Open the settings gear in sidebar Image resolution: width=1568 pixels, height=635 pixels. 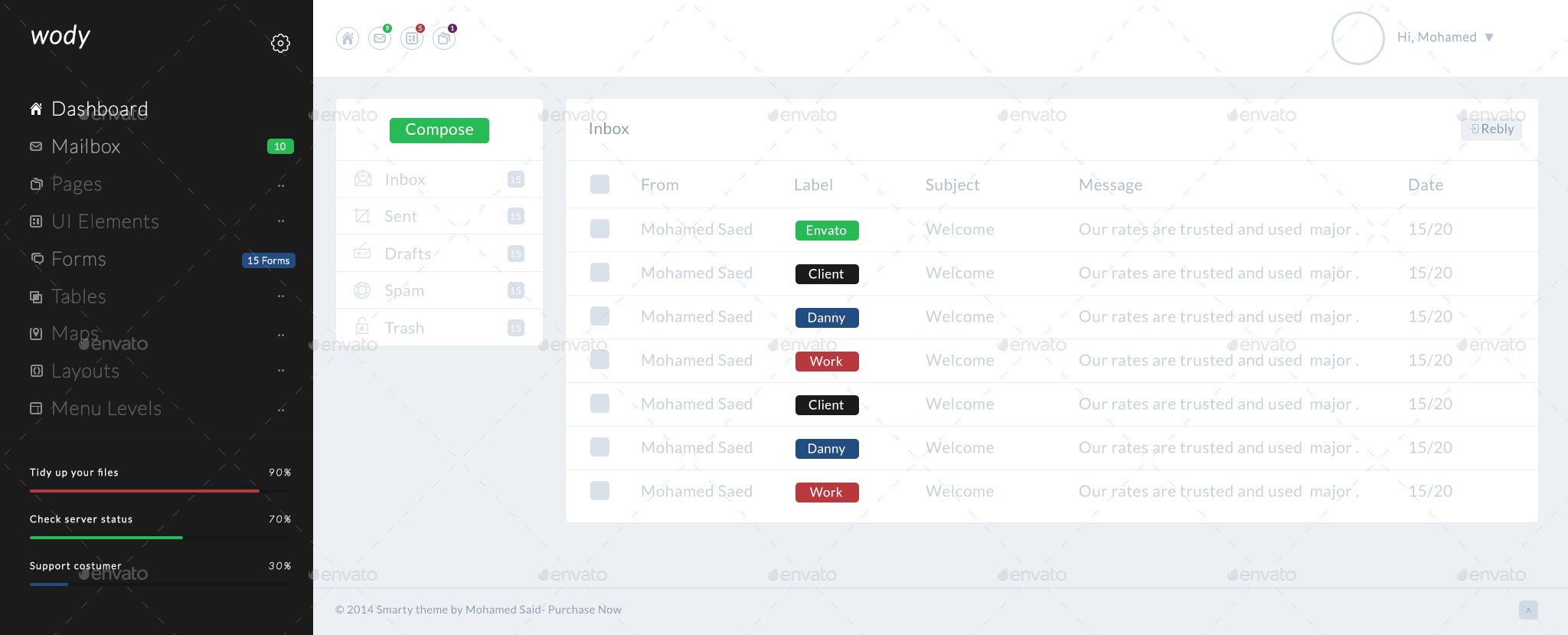[280, 43]
